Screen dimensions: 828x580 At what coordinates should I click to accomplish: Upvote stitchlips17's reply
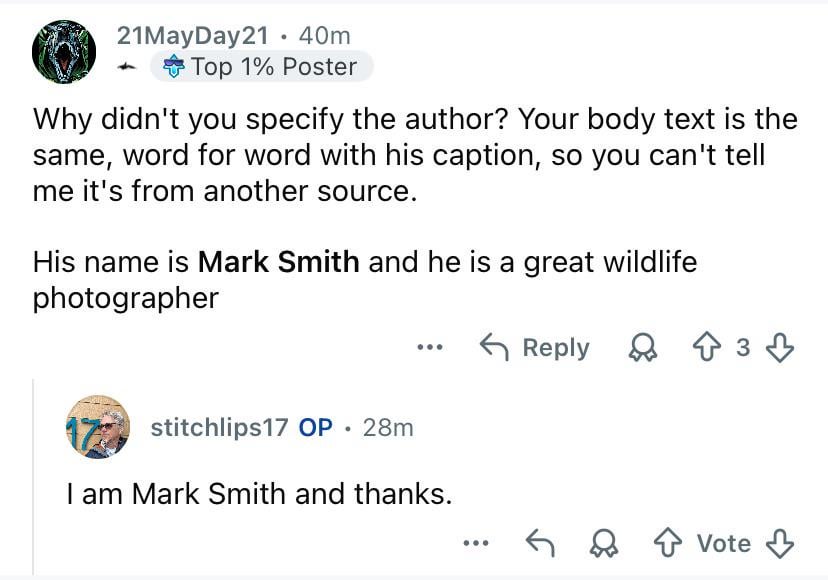point(668,543)
